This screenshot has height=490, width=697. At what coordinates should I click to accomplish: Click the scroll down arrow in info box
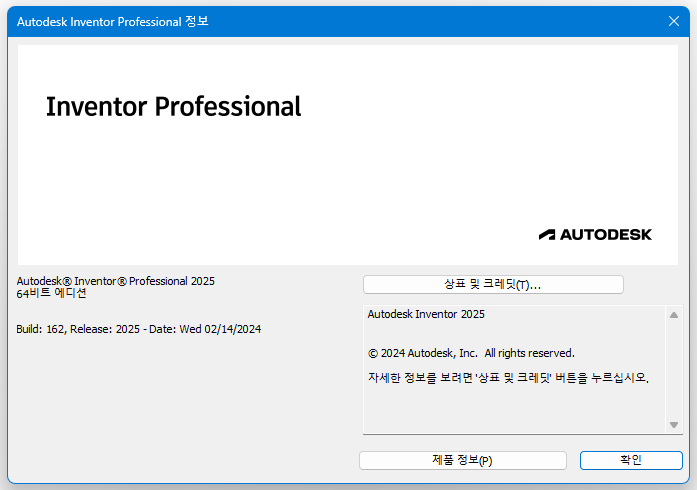[673, 425]
